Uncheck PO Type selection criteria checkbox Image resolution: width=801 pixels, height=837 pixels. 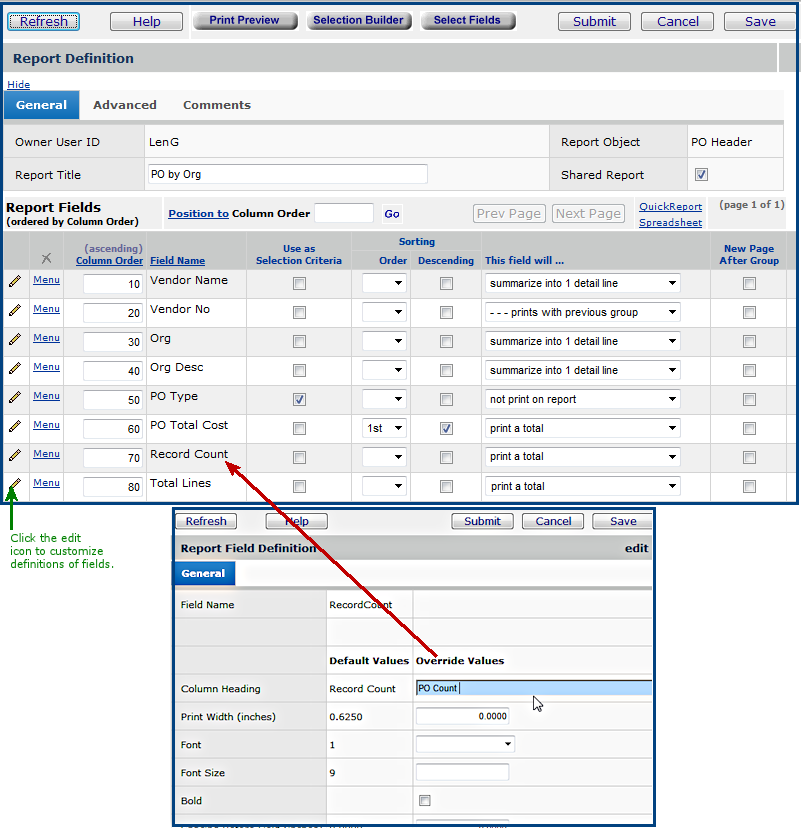pyautogui.click(x=299, y=399)
